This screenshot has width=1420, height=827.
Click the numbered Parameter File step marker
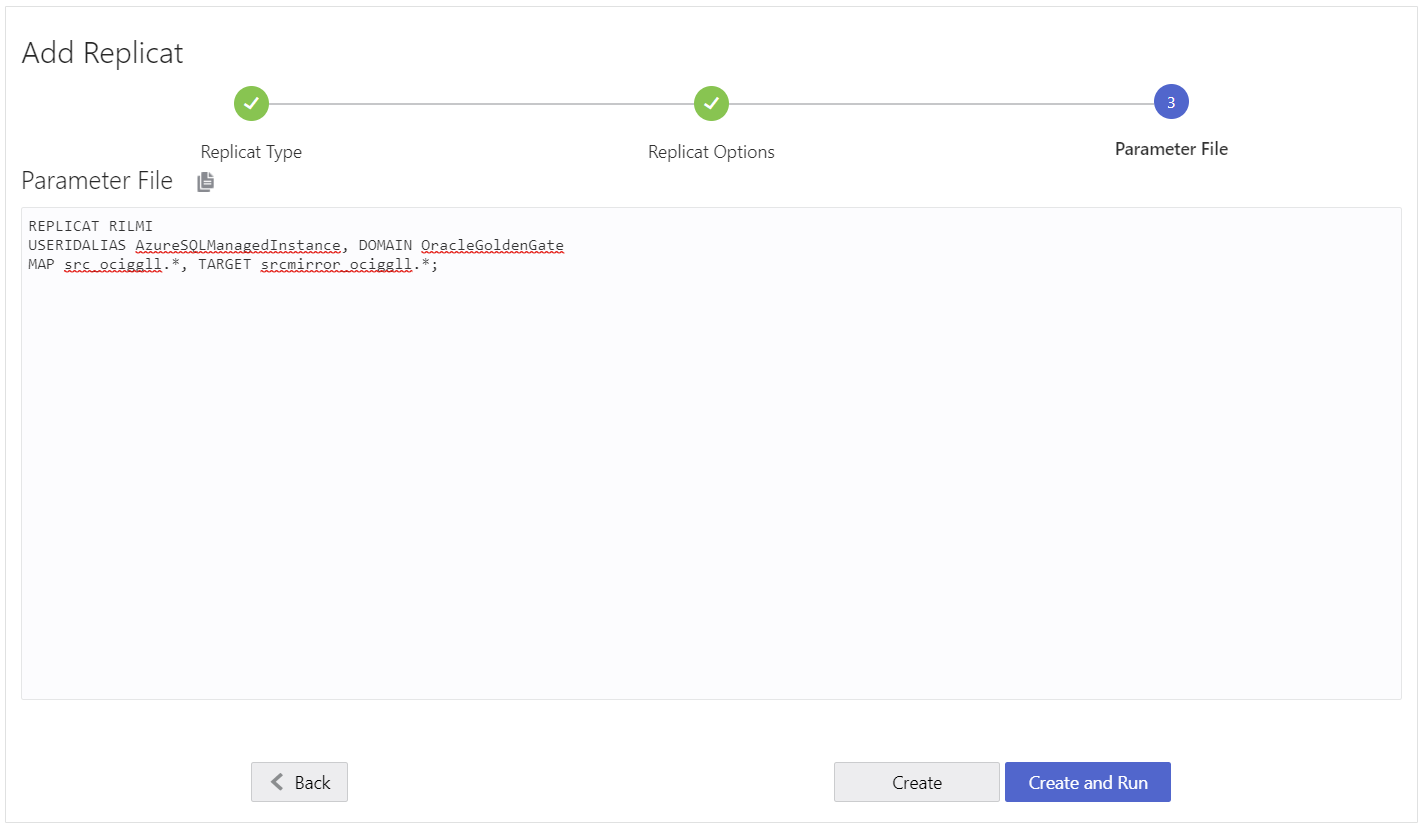pos(1171,101)
